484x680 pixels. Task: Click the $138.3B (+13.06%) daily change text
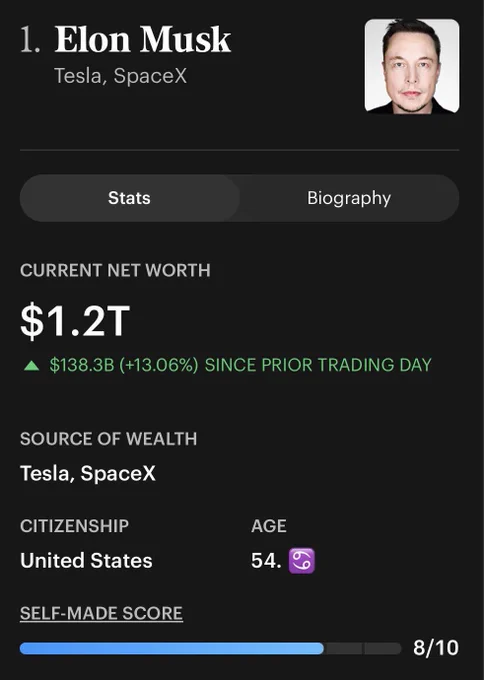pos(124,365)
